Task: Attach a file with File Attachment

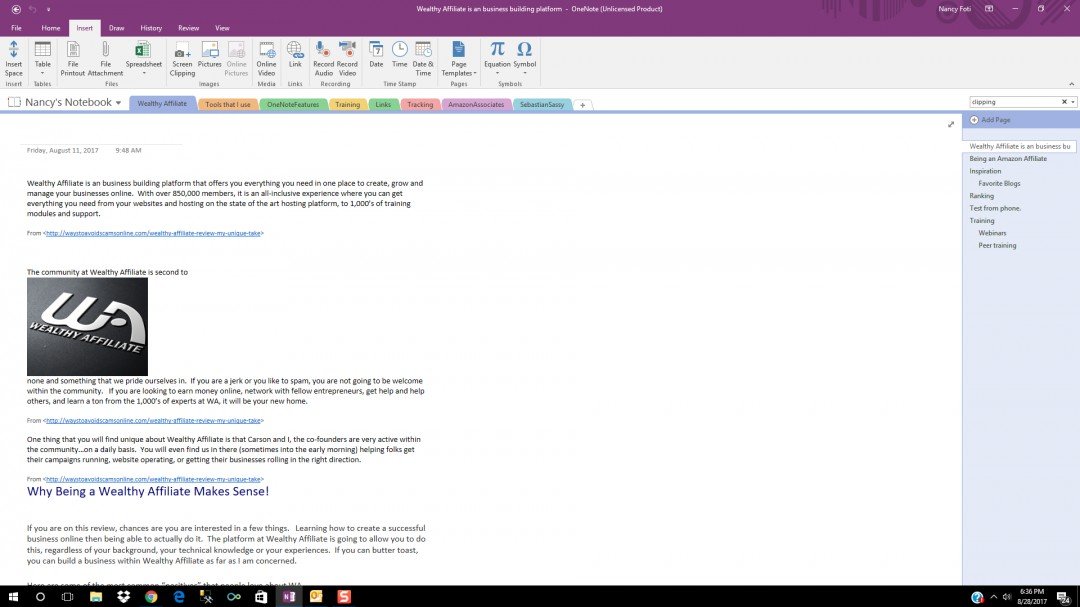Action: [105, 59]
